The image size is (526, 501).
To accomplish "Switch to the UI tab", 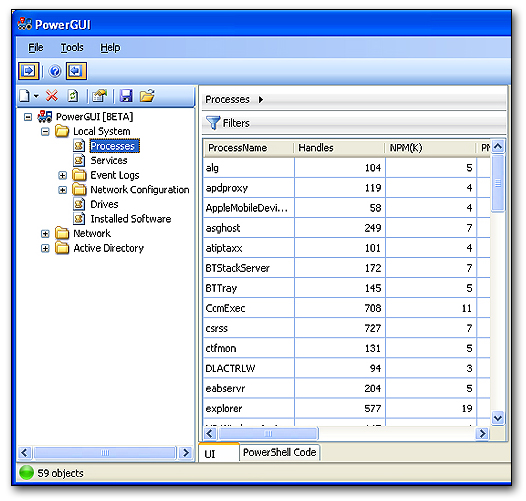I will point(219,453).
